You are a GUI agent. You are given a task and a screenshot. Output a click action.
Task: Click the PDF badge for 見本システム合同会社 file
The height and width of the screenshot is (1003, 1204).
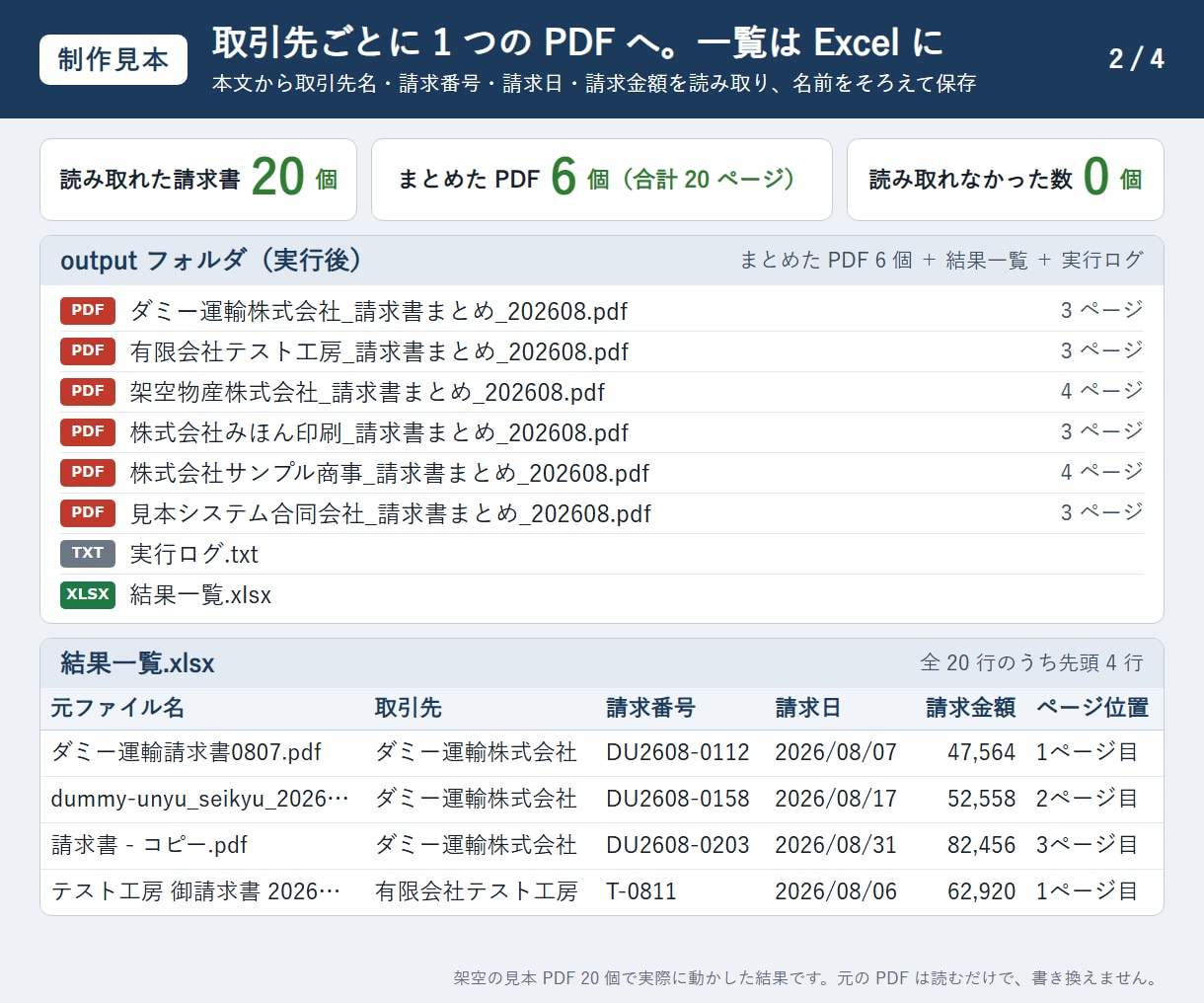pos(88,513)
